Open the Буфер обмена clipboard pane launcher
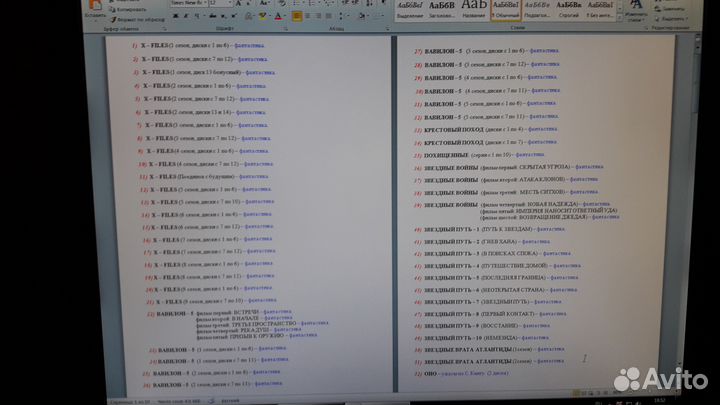 166,28
